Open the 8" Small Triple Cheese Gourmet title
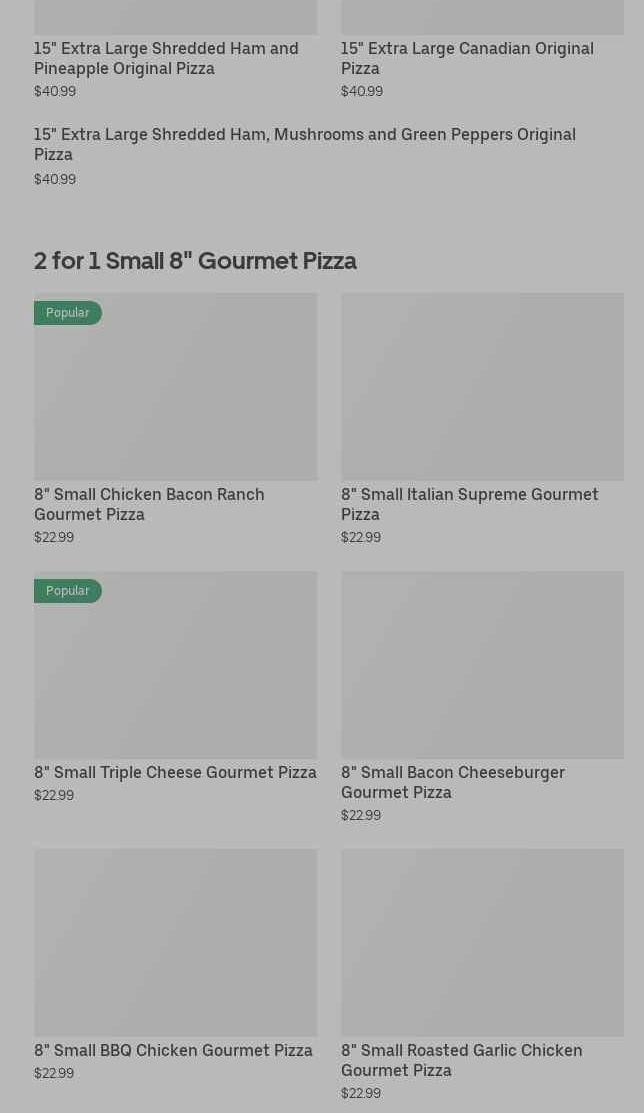The image size is (644, 1113). point(175,772)
